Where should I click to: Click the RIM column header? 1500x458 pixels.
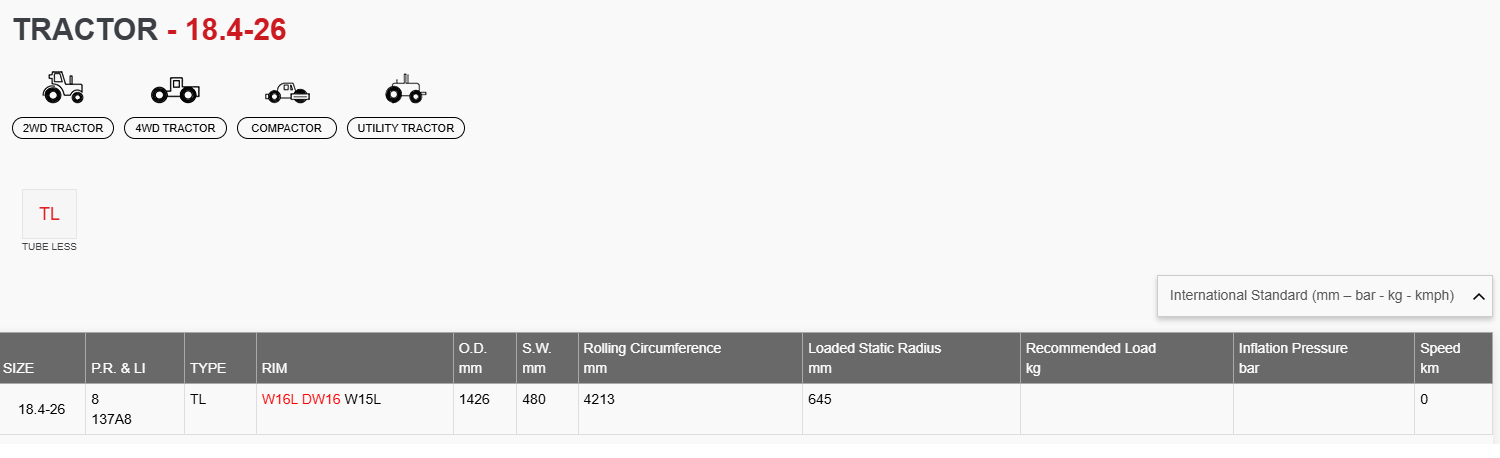(x=275, y=368)
